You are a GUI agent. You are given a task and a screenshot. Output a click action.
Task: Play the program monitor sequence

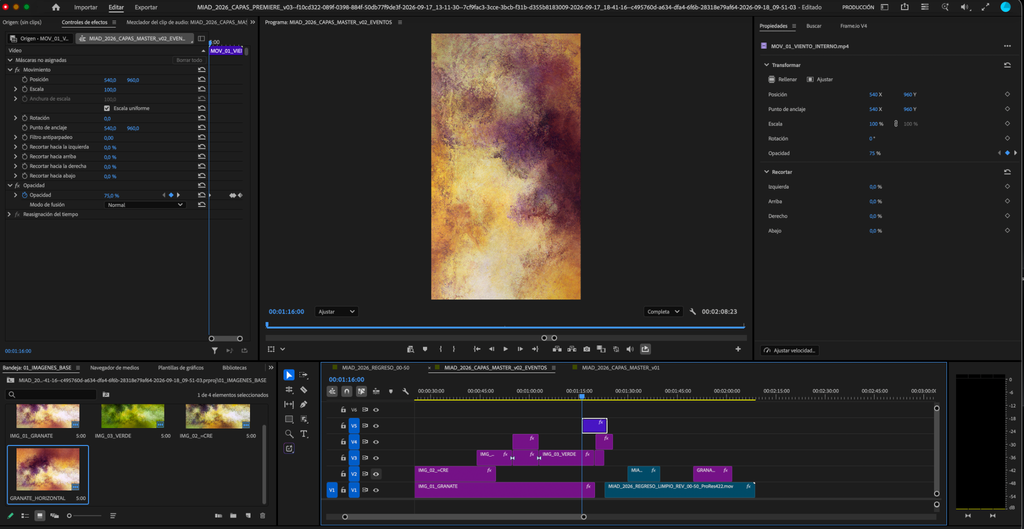coord(505,349)
